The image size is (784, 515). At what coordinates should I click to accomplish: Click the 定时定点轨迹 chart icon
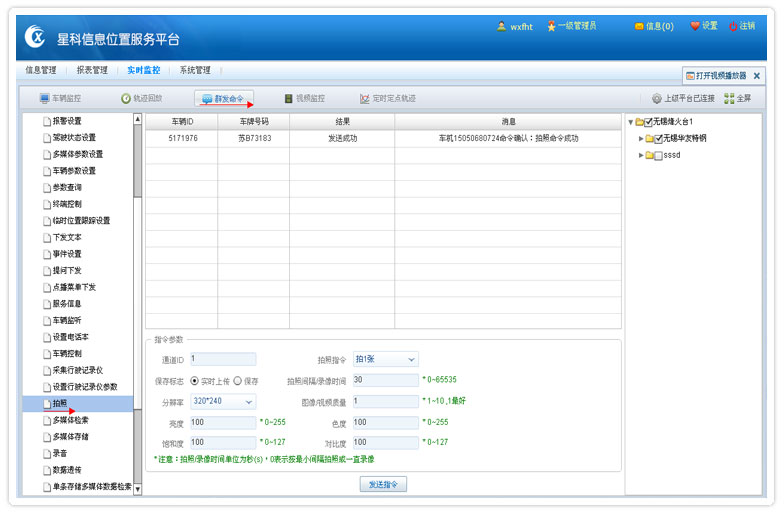click(x=365, y=99)
